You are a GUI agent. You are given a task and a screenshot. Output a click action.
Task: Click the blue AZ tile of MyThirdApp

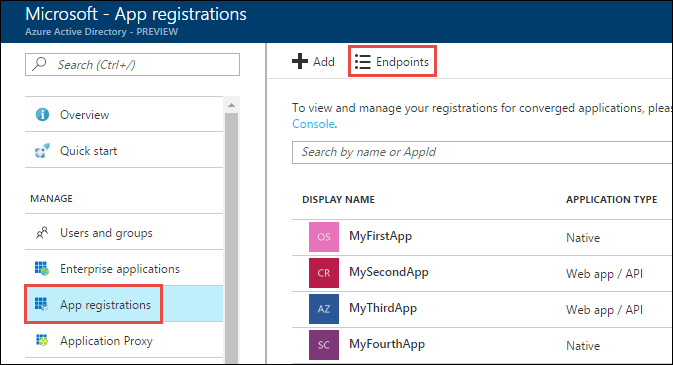[324, 309]
